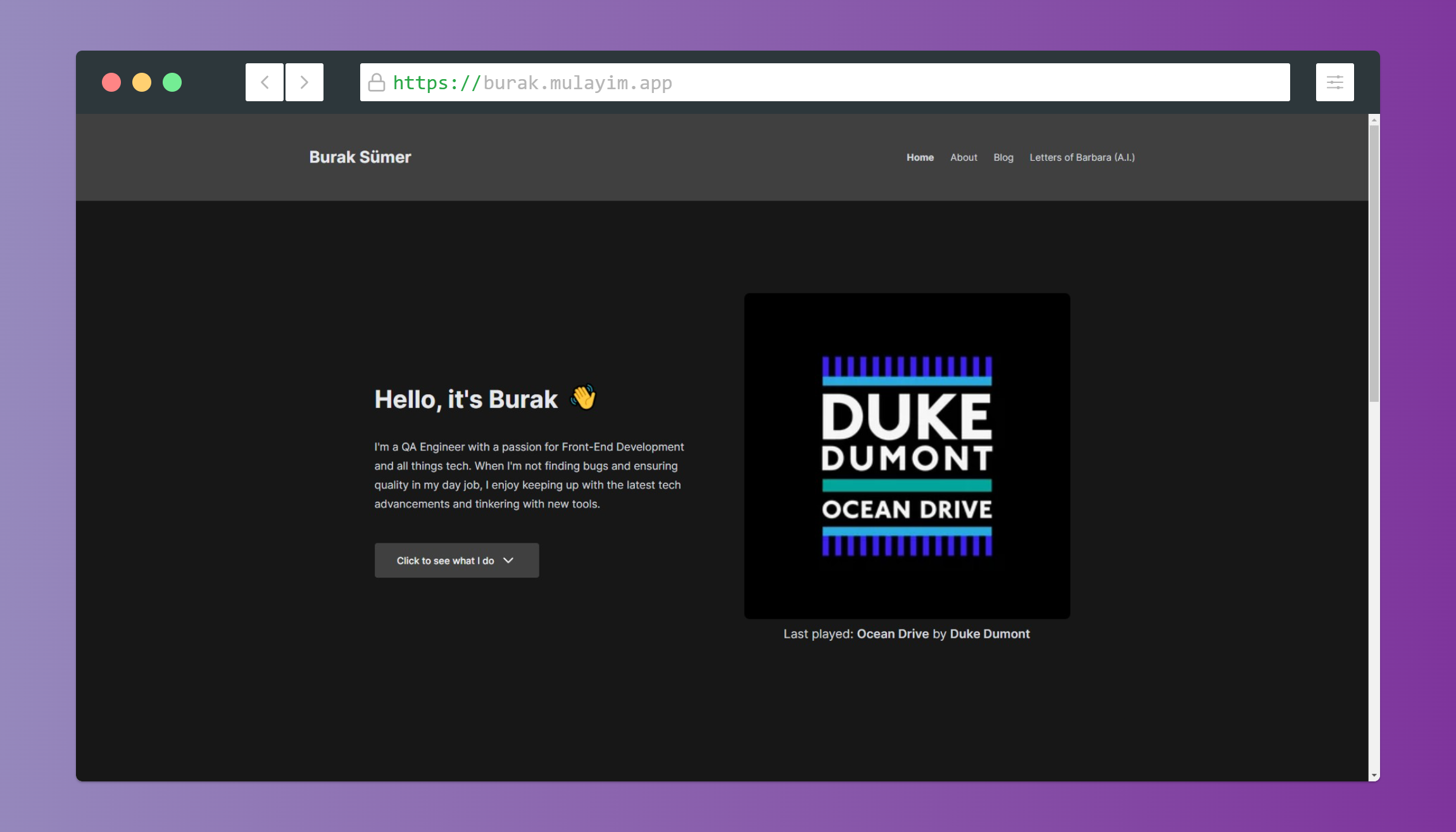Open the Blog page
The height and width of the screenshot is (832, 1456).
[x=1003, y=158]
